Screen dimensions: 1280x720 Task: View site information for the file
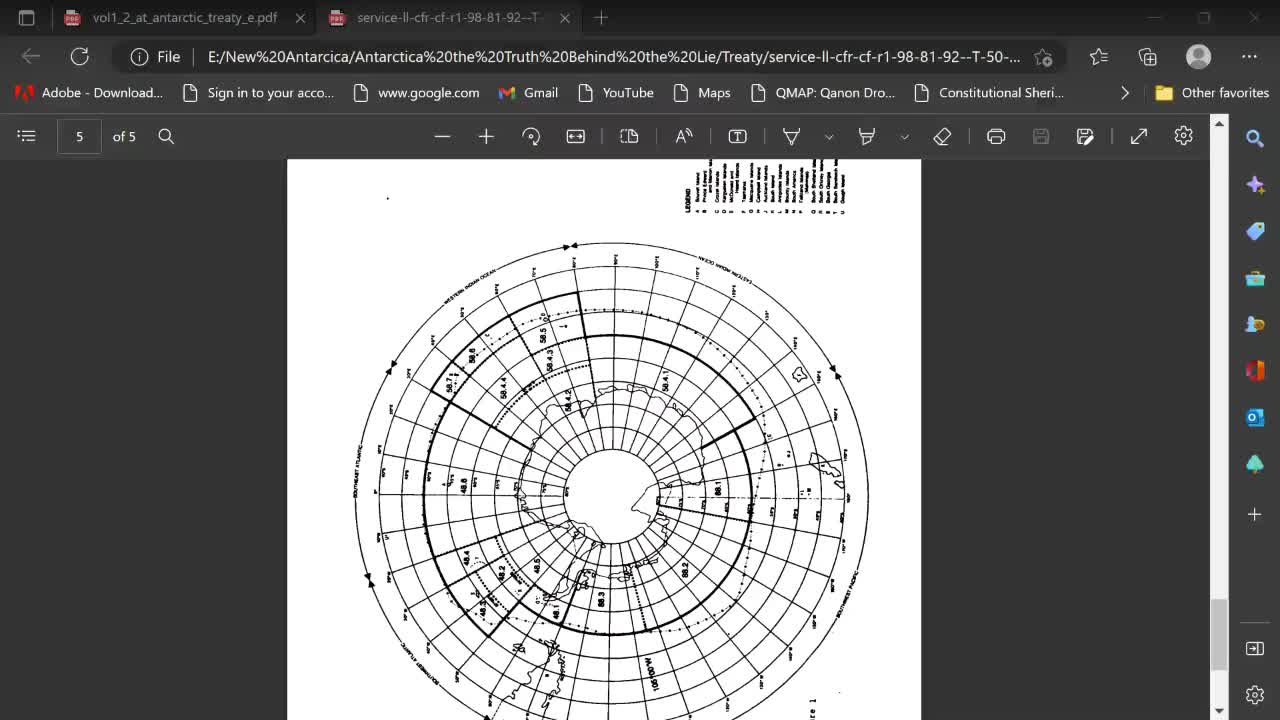click(156, 57)
